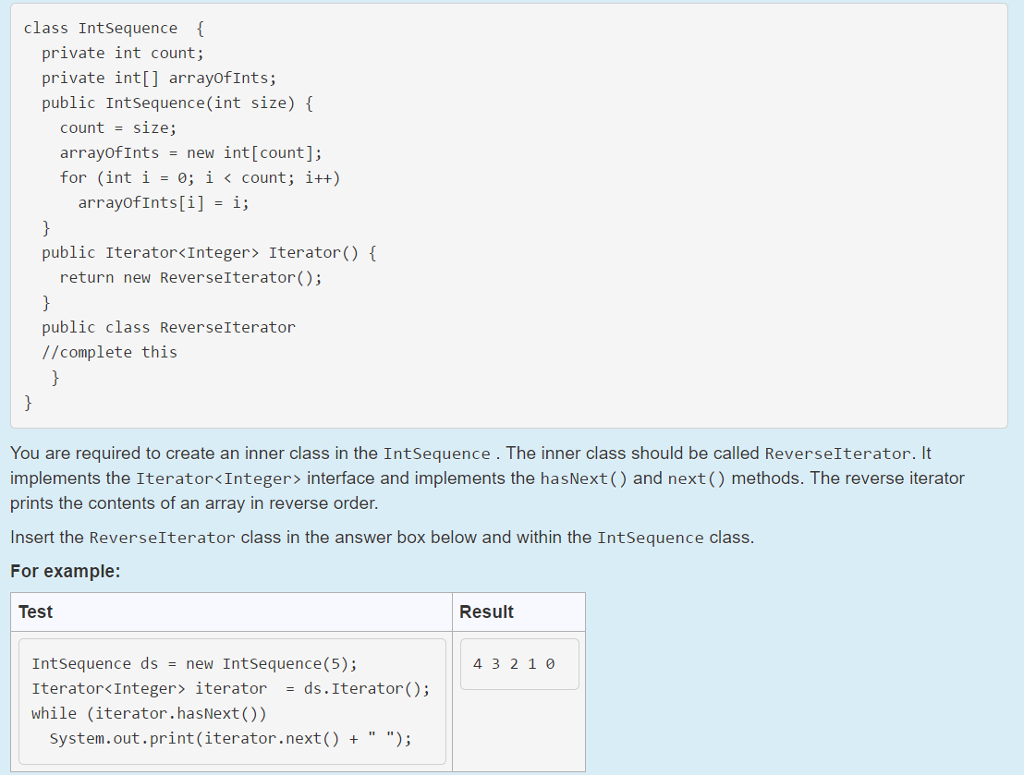Click the 'new int[count]' assignment line
This screenshot has height=775, width=1024.
pyautogui.click(x=190, y=153)
